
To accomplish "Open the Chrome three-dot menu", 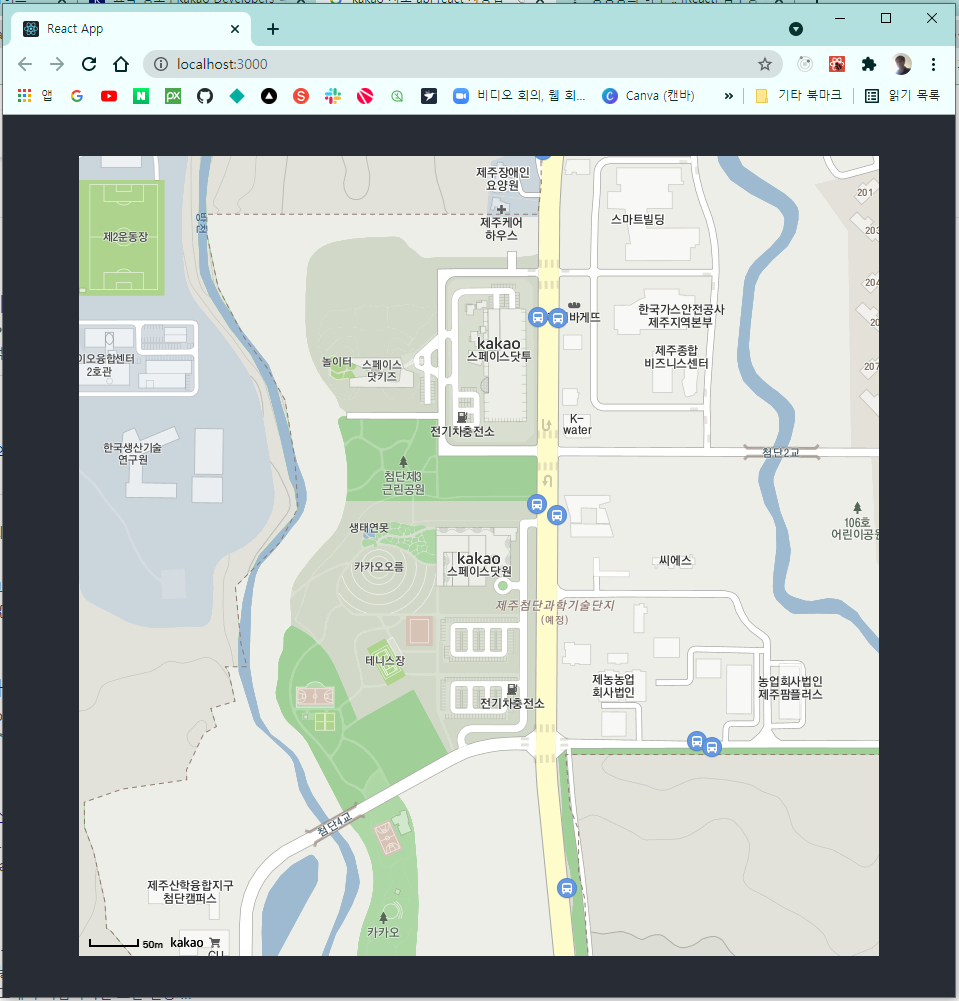I will click(933, 64).
